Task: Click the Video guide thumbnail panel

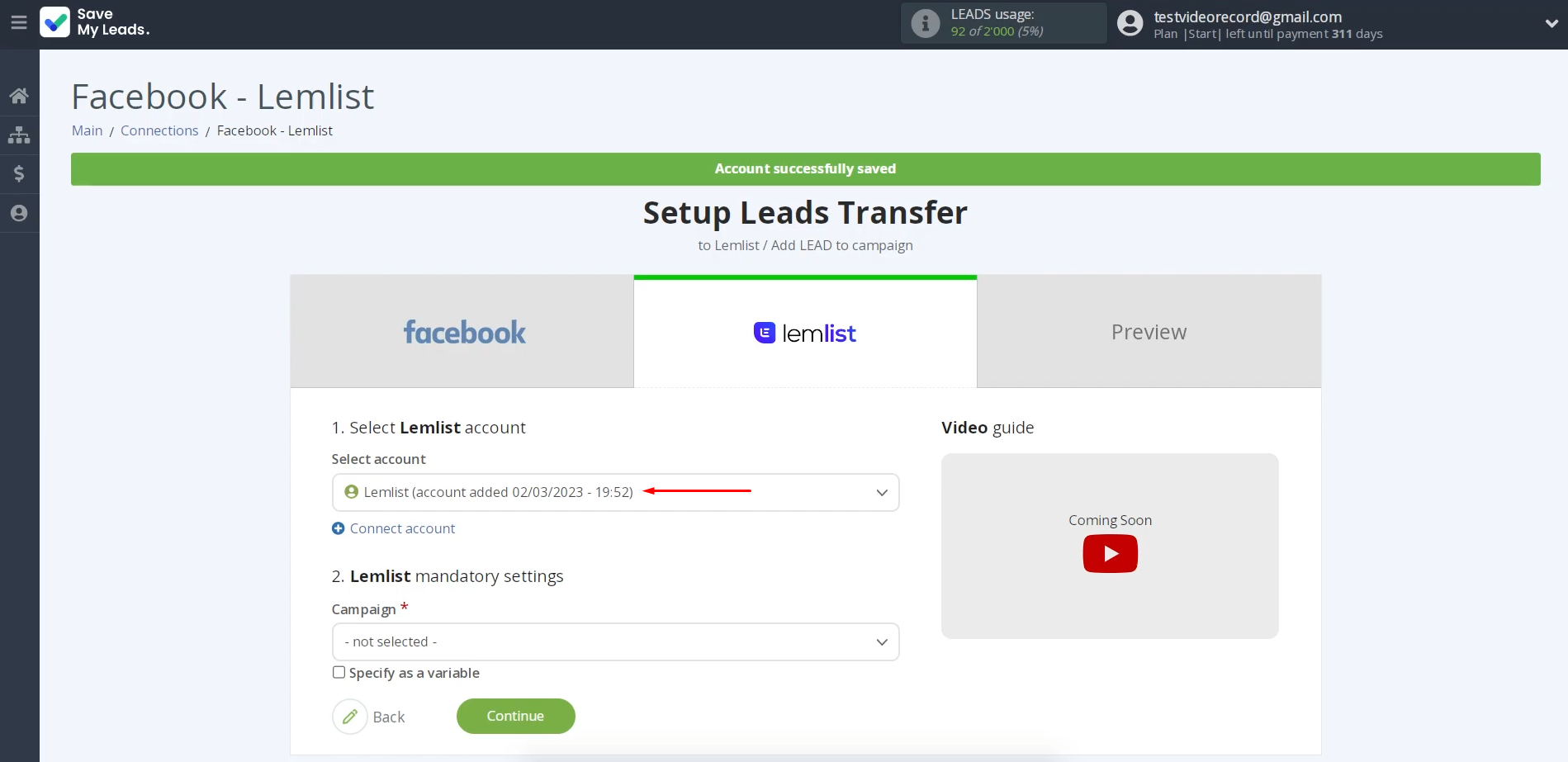Action: [1110, 546]
